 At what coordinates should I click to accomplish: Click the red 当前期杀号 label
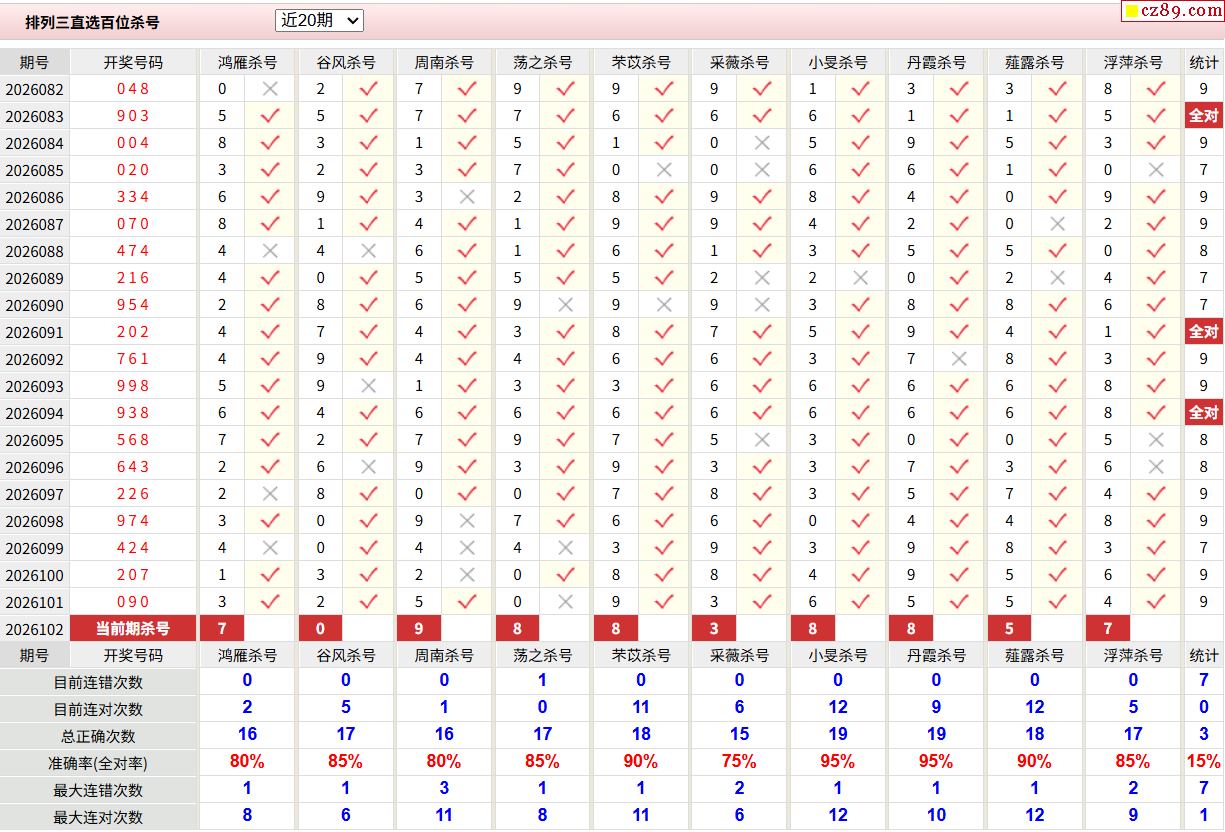pos(133,629)
